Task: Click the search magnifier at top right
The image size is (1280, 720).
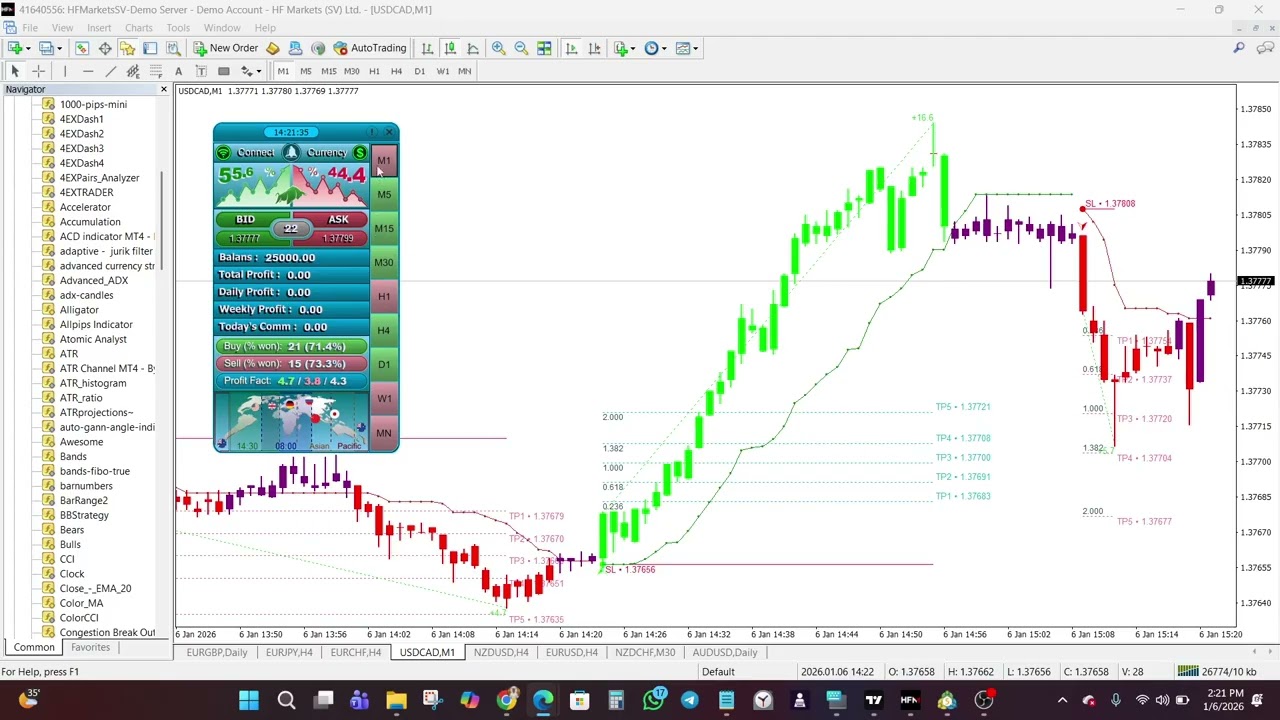Action: [1239, 48]
